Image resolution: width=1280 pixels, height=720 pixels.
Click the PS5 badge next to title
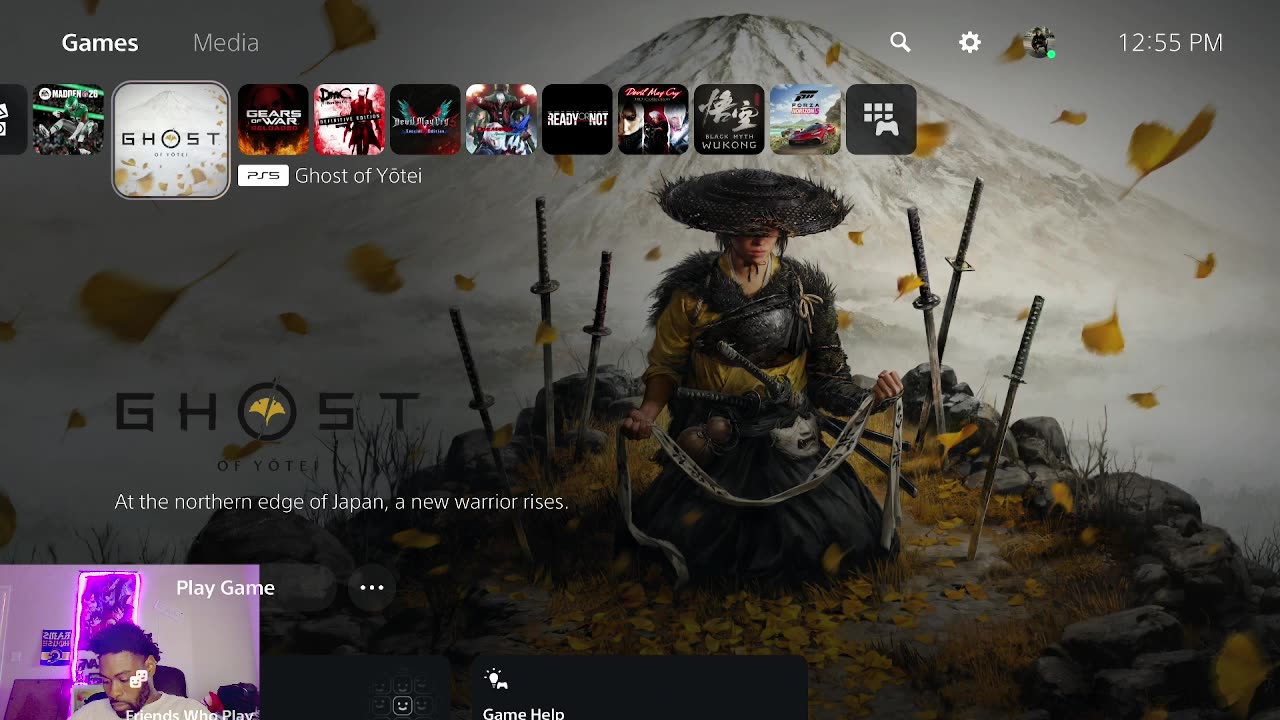[263, 176]
